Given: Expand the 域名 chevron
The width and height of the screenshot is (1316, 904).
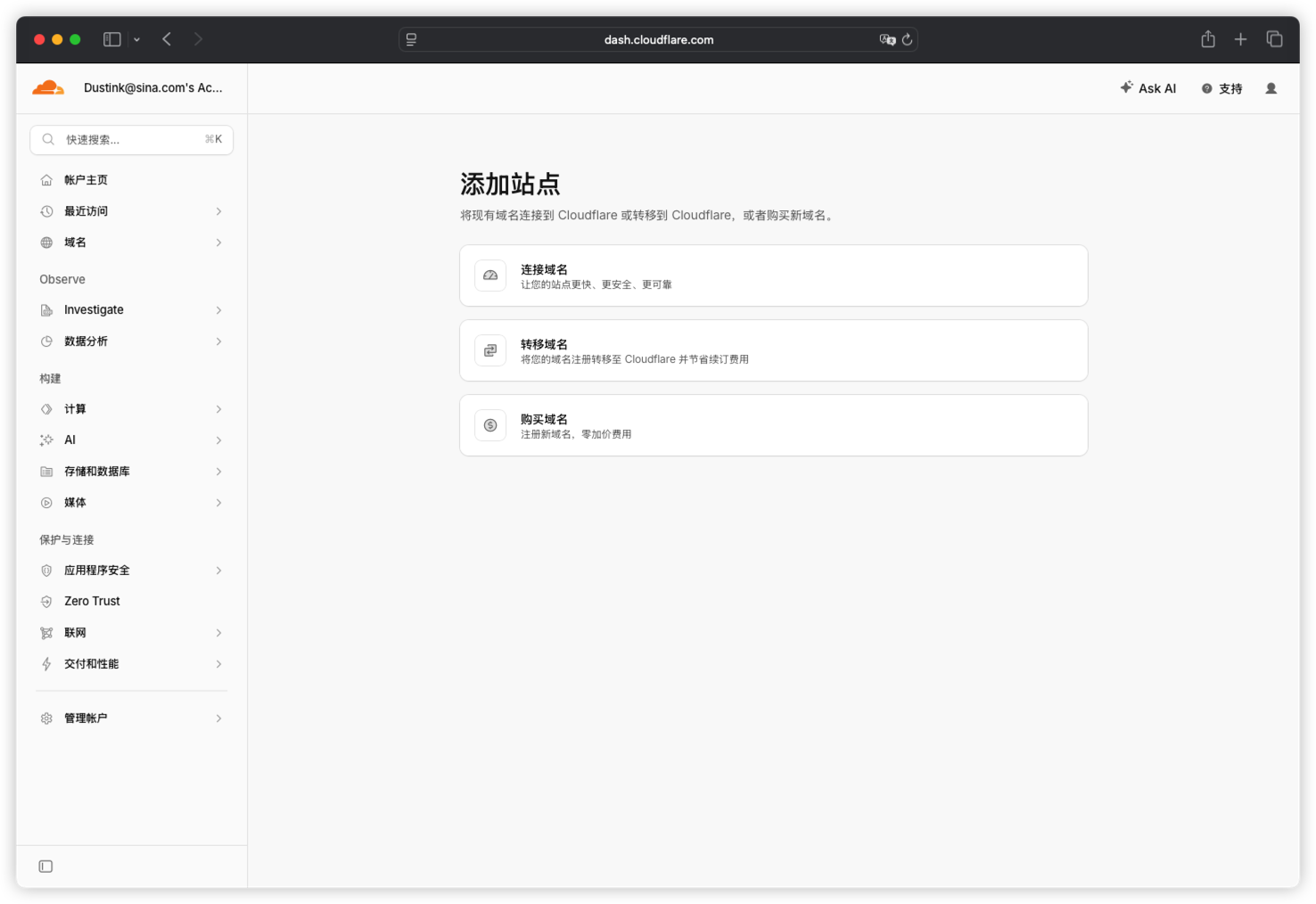Looking at the screenshot, I should [x=218, y=242].
